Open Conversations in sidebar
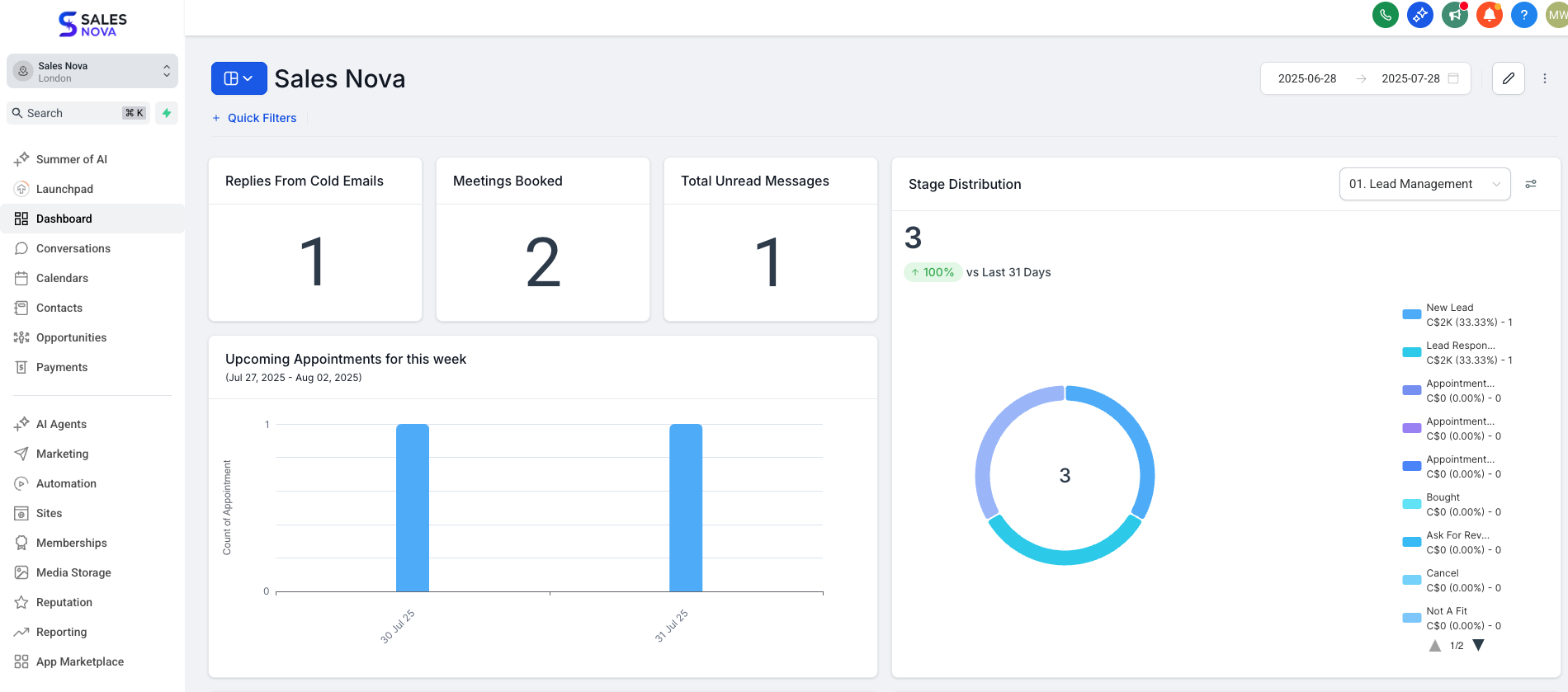Image resolution: width=1568 pixels, height=692 pixels. click(x=92, y=248)
